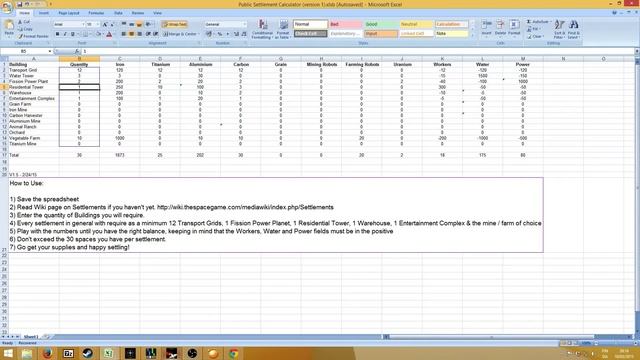Open Steam from the taskbar
The image size is (640, 360).
pyautogui.click(x=88, y=353)
